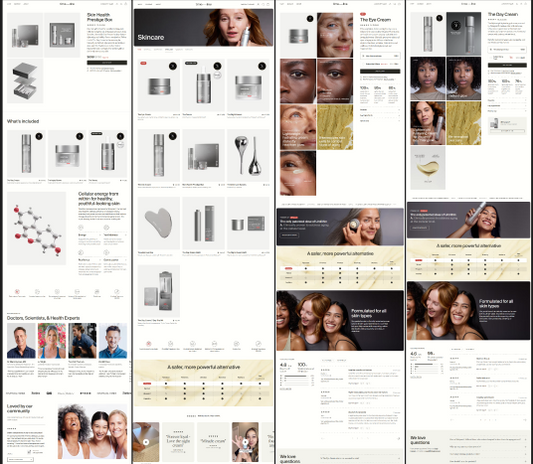Open the cart icon on the Day Cream page header
Image resolution: width=533 pixels, height=464 pixels.
[x=526, y=4]
